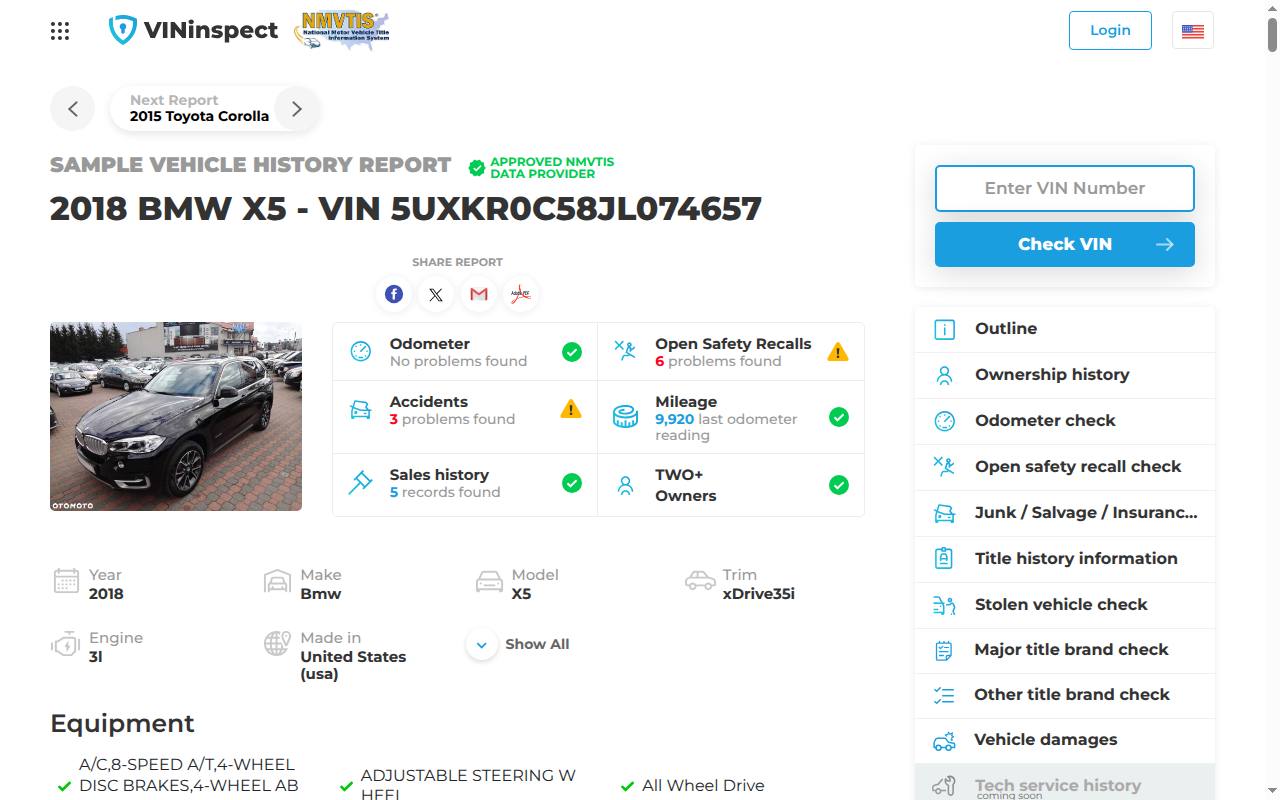Click the NMVTIS logo badge
The height and width of the screenshot is (800, 1280).
(x=341, y=31)
